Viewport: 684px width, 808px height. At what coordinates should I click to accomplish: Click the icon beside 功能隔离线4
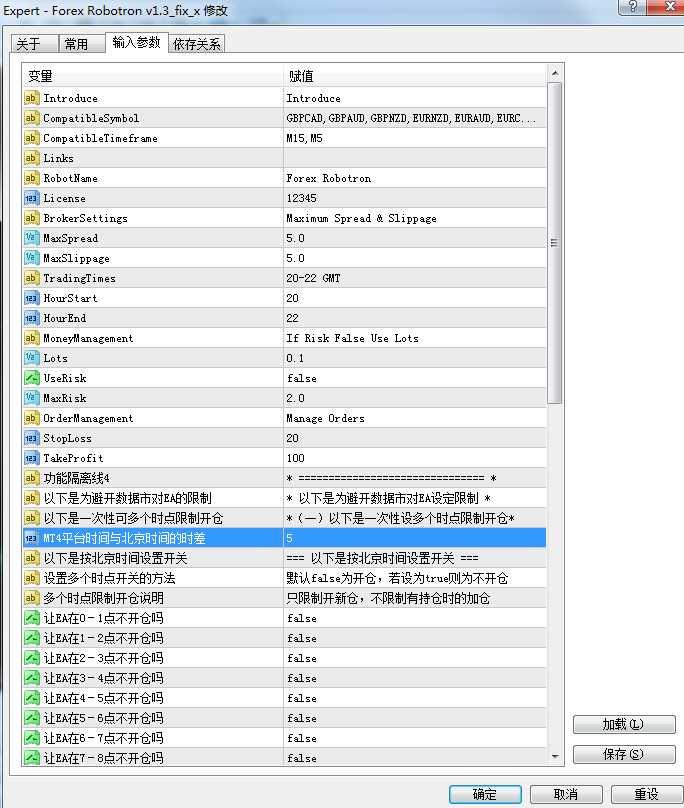[x=31, y=478]
